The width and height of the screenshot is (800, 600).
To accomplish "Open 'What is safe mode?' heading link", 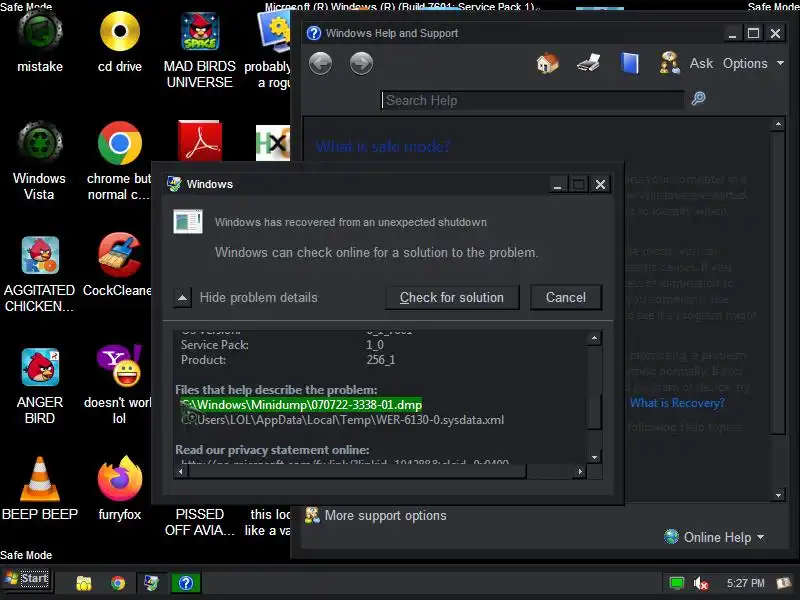I will (x=383, y=147).
